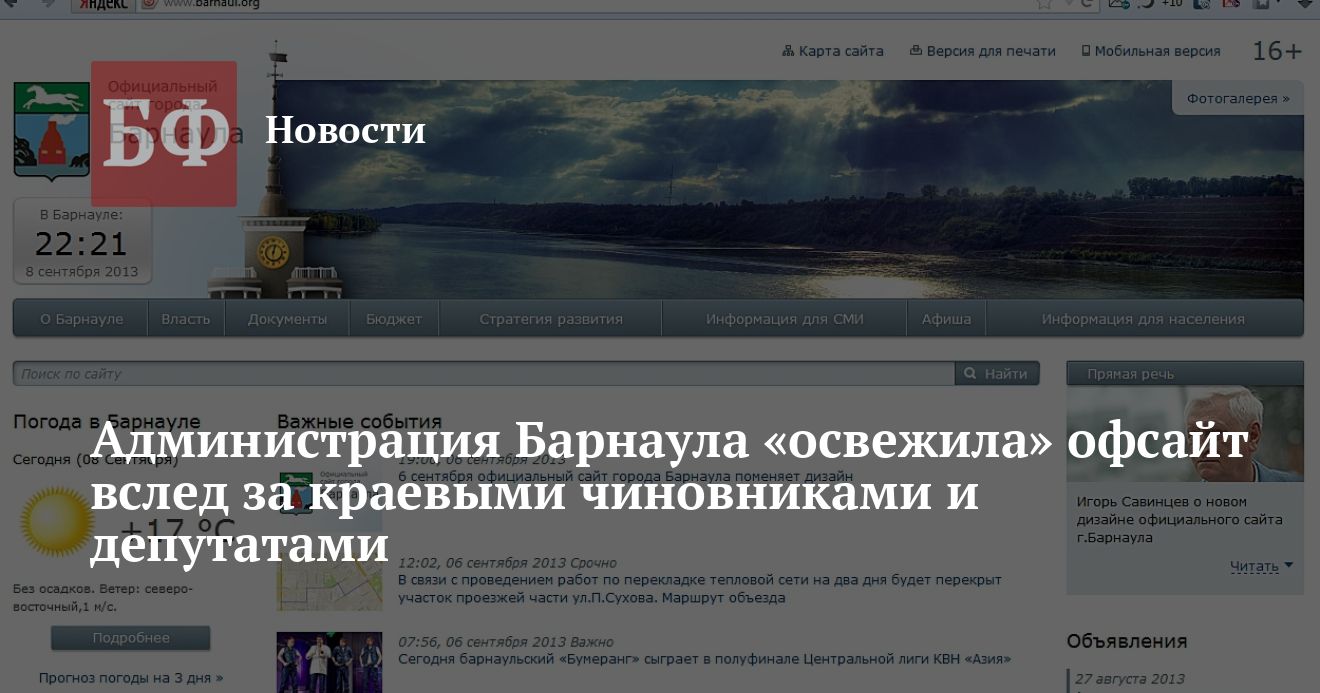Open the road map thumbnail for Сухова news
Viewport: 1320px width, 693px height.
click(x=330, y=582)
